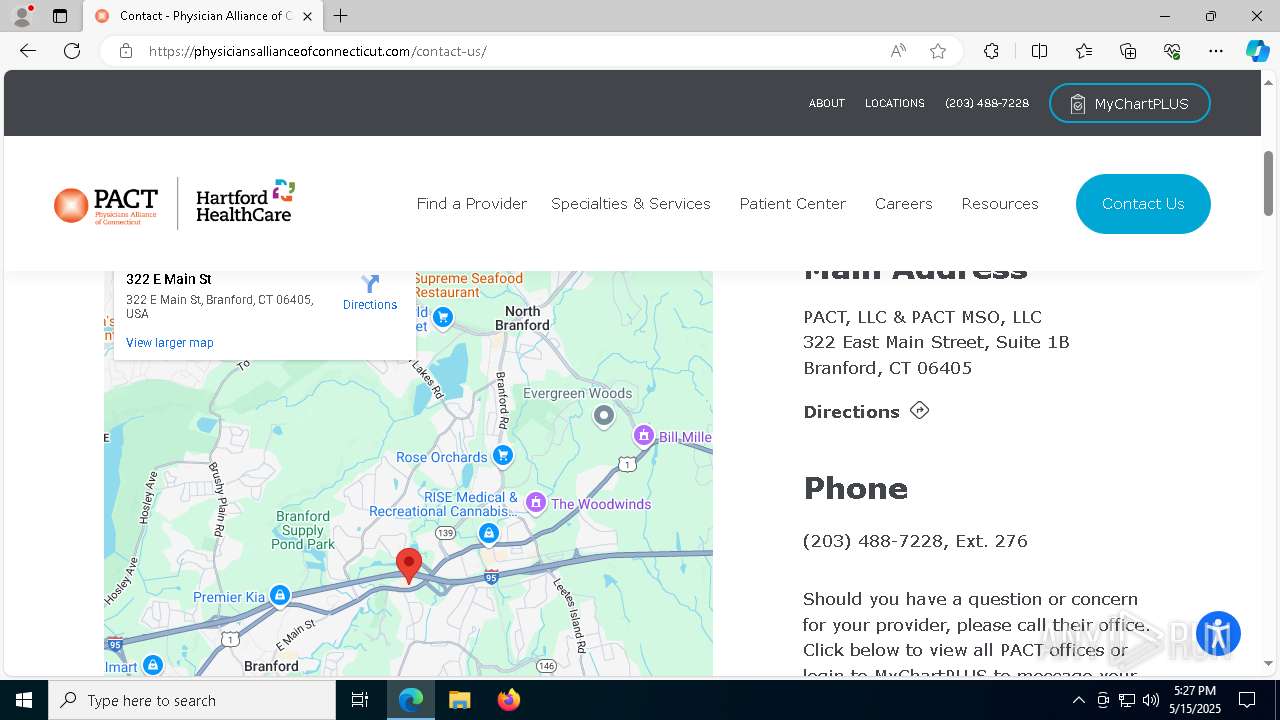Viewport: 1280px width, 720px height.
Task: Open the LOCATIONS link in top bar
Action: [x=895, y=103]
